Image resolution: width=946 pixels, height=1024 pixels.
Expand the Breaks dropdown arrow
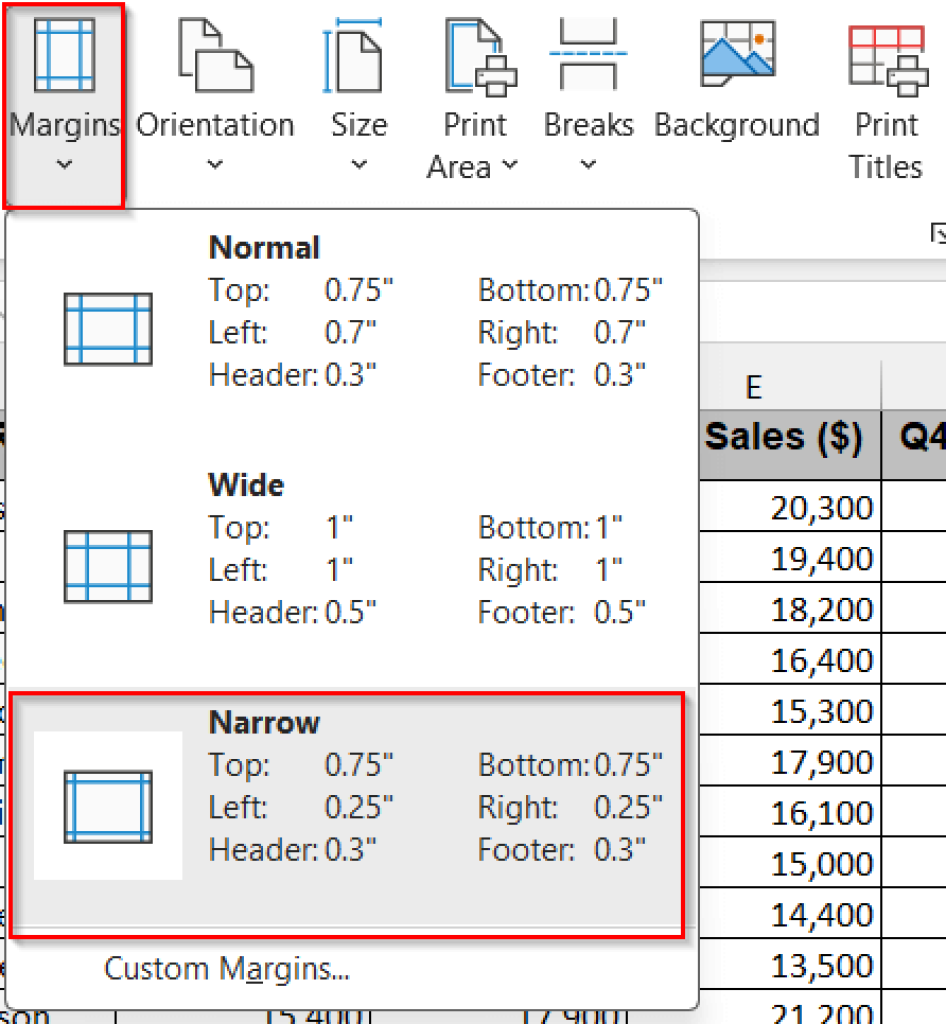pyautogui.click(x=588, y=165)
